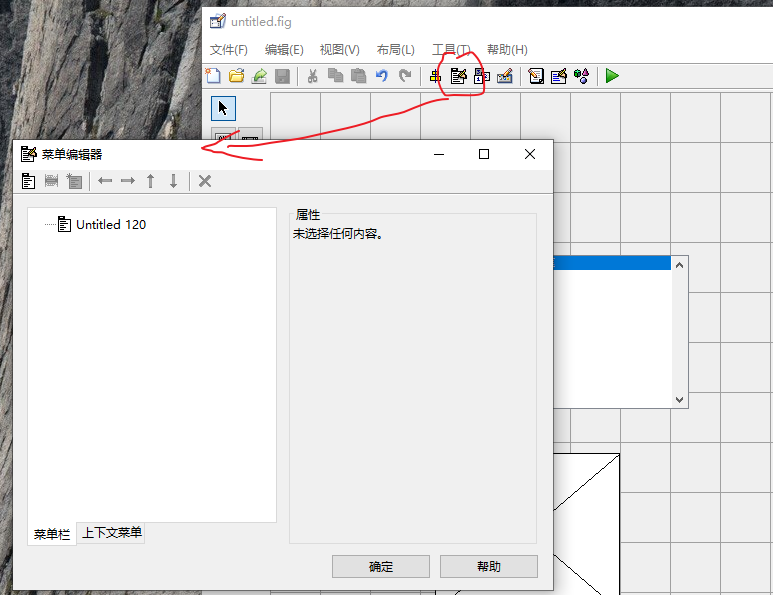
Task: Click New Context Menu icon in Menu Editor
Action: coord(74,181)
